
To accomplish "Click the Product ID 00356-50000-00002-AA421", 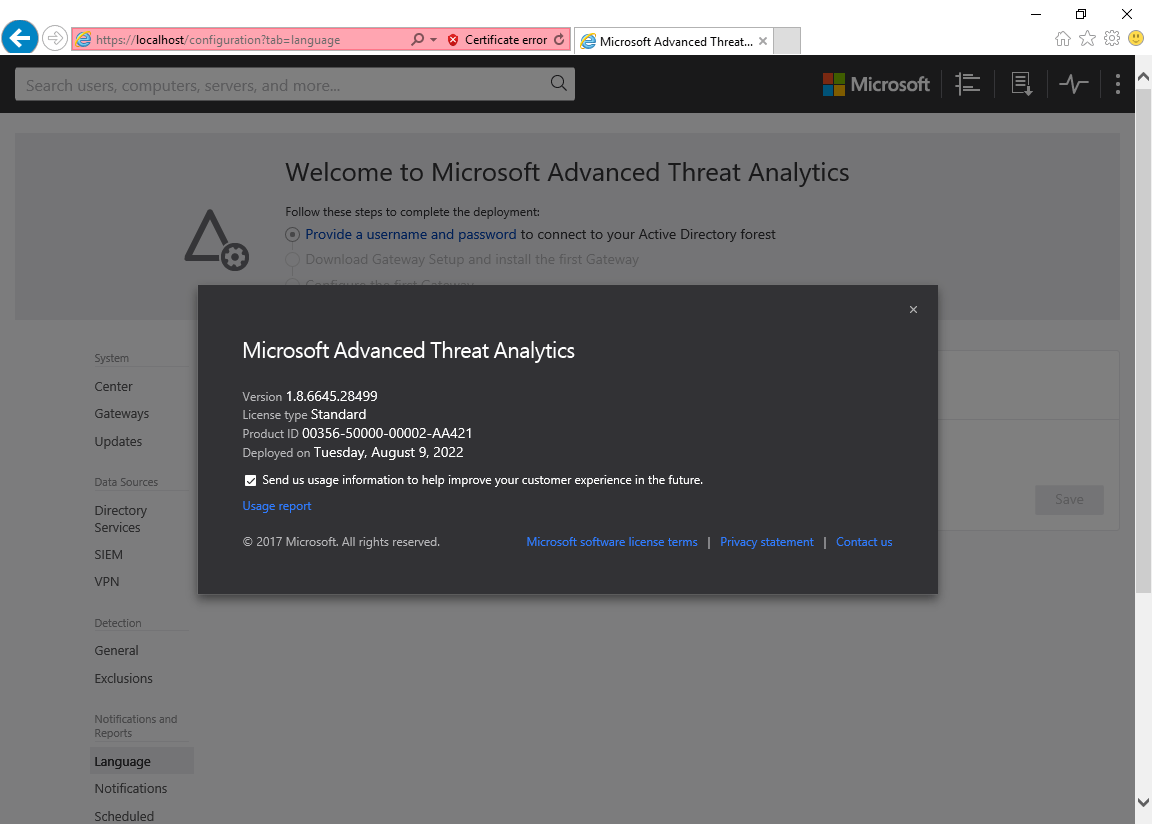I will pyautogui.click(x=387, y=433).
